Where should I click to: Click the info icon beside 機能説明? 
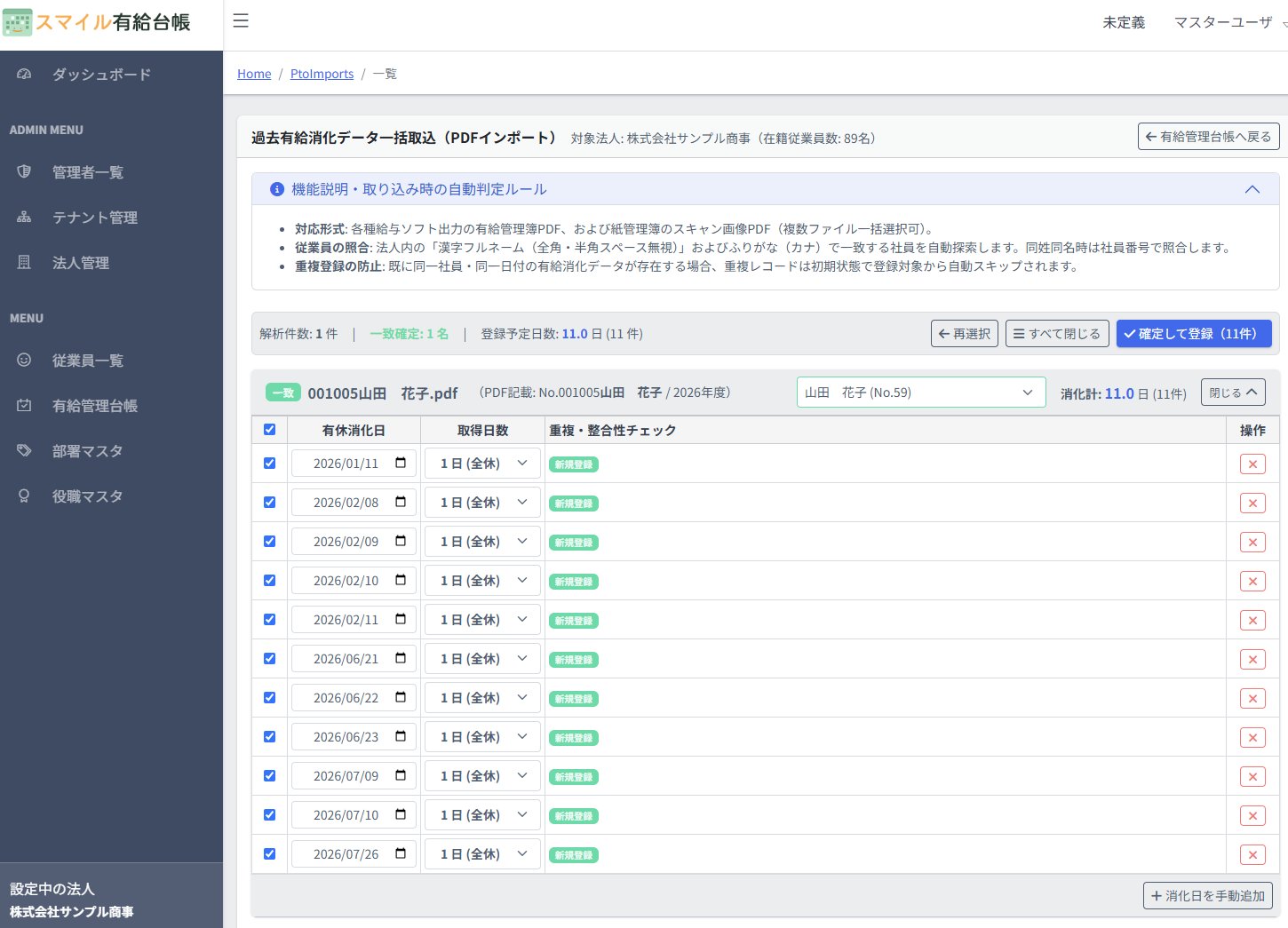(x=277, y=189)
